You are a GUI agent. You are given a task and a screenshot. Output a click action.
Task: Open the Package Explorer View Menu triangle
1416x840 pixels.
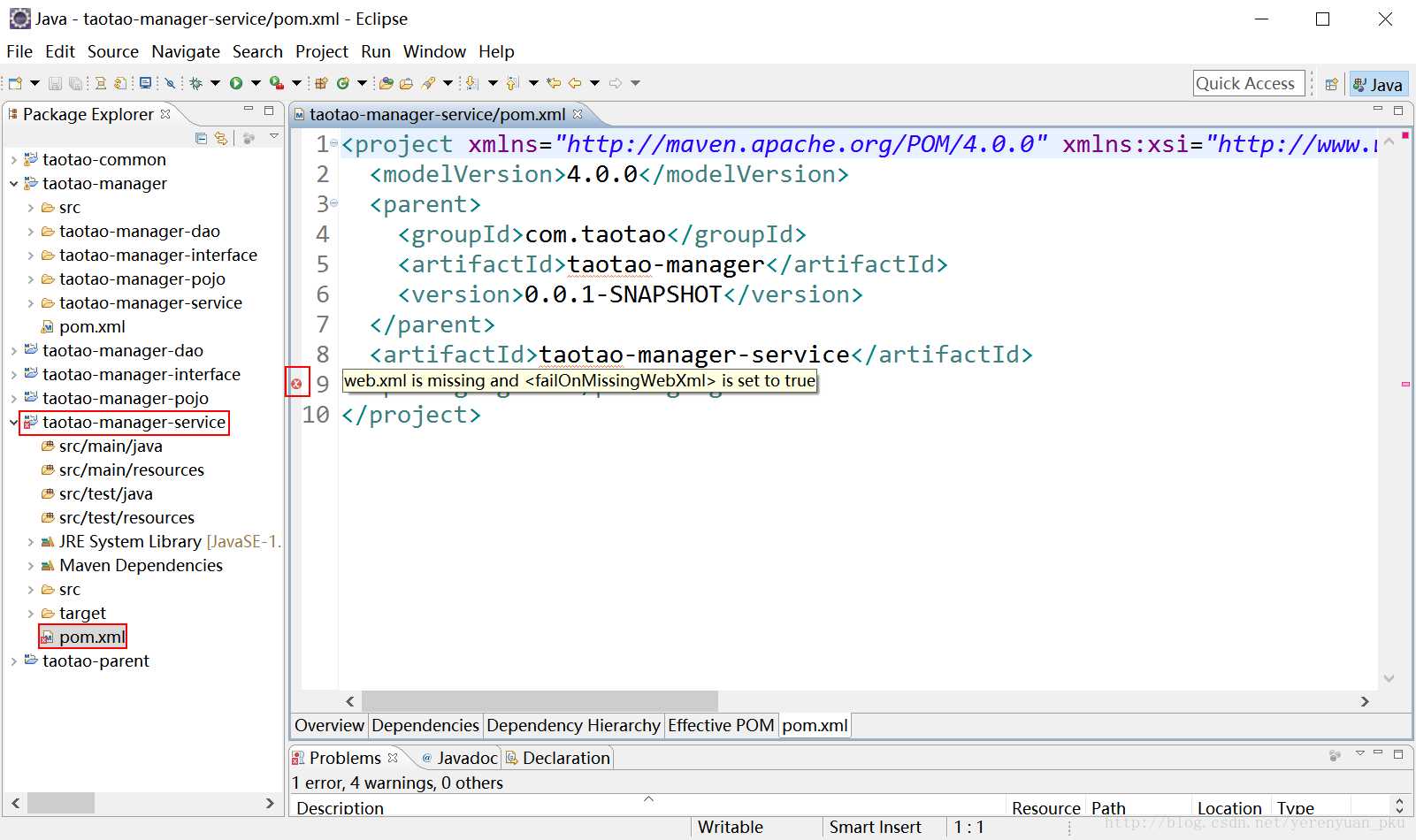(x=274, y=136)
